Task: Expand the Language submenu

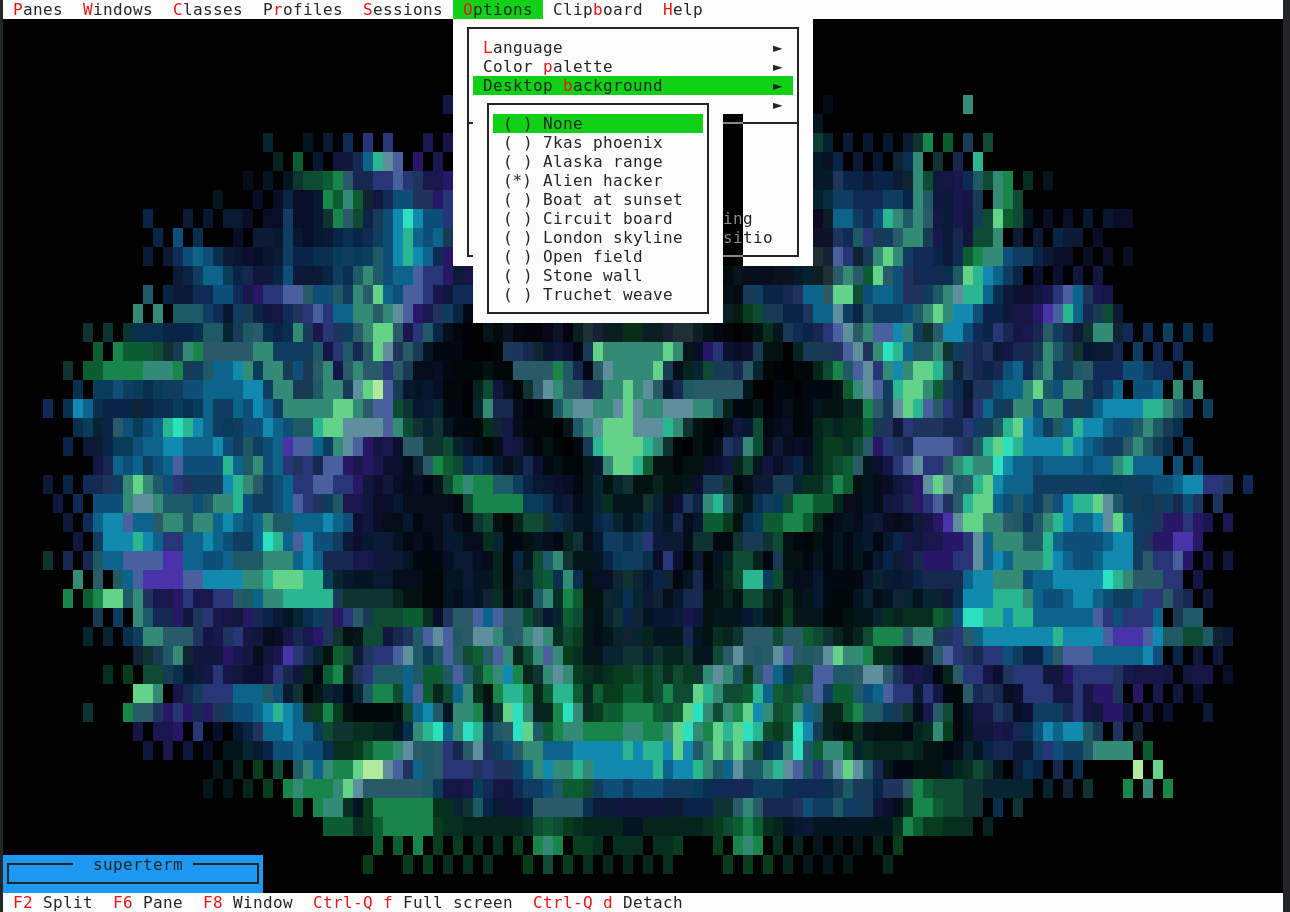Action: point(633,47)
